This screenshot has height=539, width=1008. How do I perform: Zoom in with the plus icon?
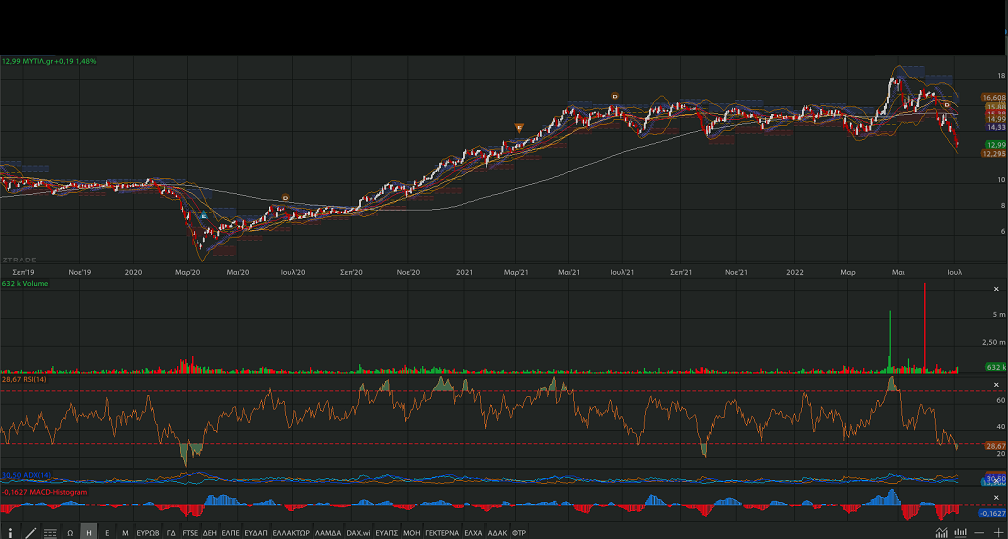pos(998,533)
